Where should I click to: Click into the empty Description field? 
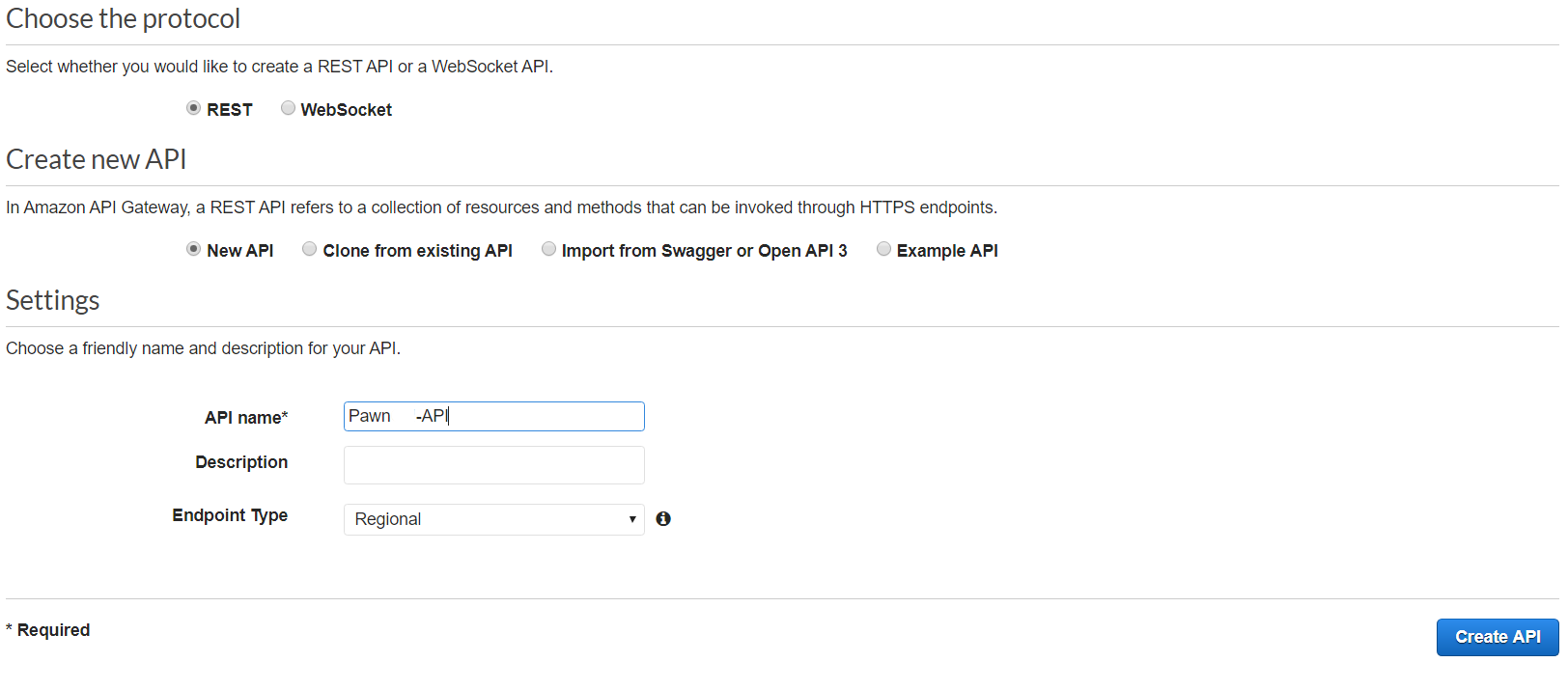493,465
